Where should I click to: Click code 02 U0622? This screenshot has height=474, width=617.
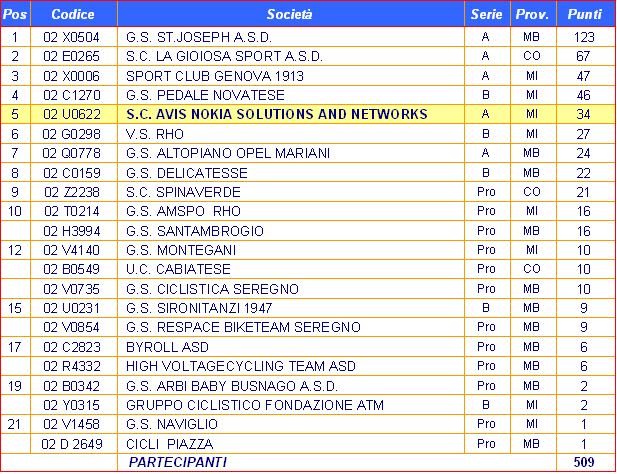coord(72,114)
